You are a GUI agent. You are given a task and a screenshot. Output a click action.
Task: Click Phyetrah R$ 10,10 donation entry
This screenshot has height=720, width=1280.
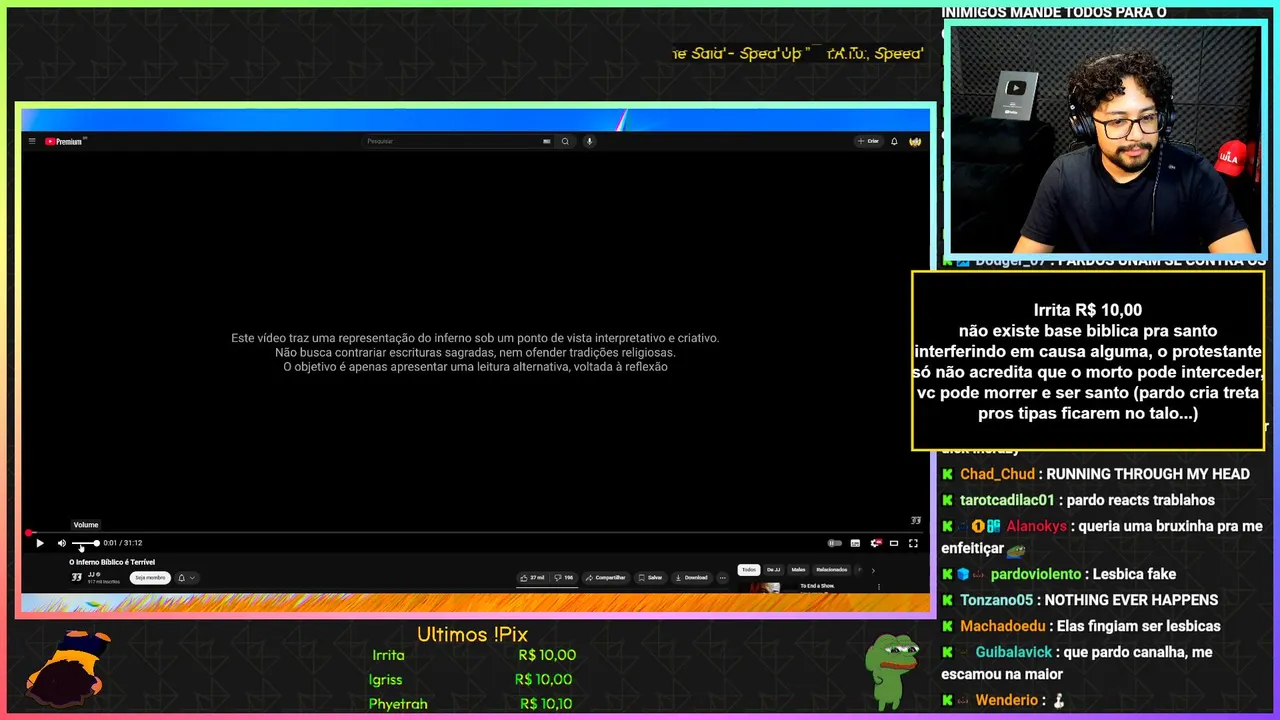(470, 704)
